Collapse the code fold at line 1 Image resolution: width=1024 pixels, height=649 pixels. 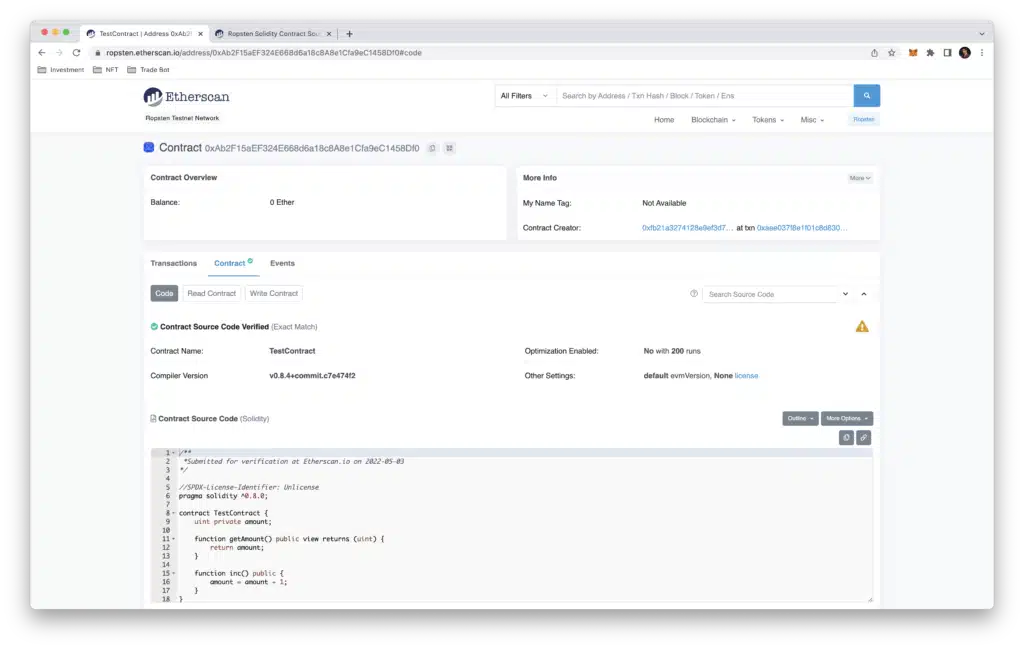[174, 452]
